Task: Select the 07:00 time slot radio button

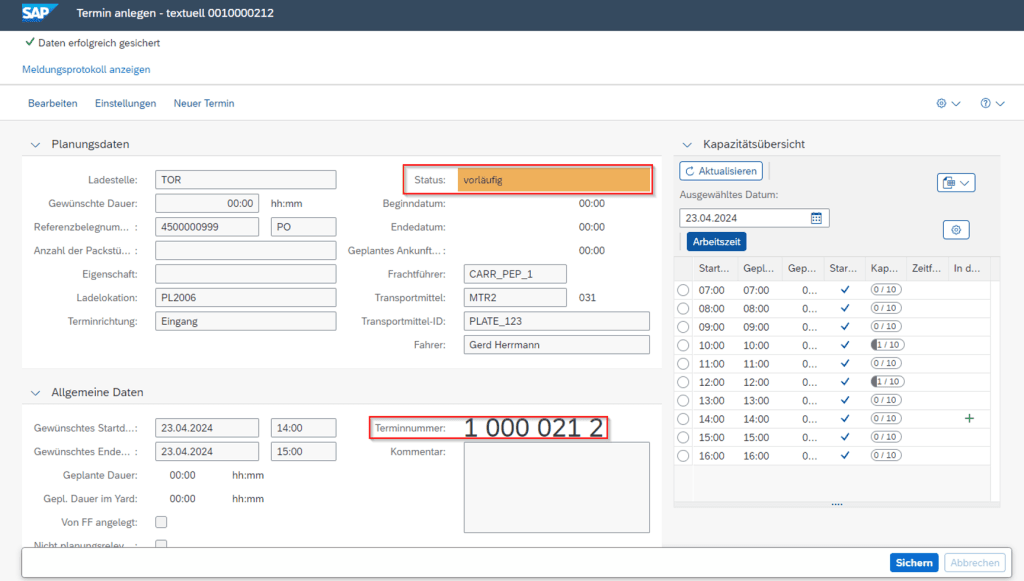Action: click(x=683, y=290)
